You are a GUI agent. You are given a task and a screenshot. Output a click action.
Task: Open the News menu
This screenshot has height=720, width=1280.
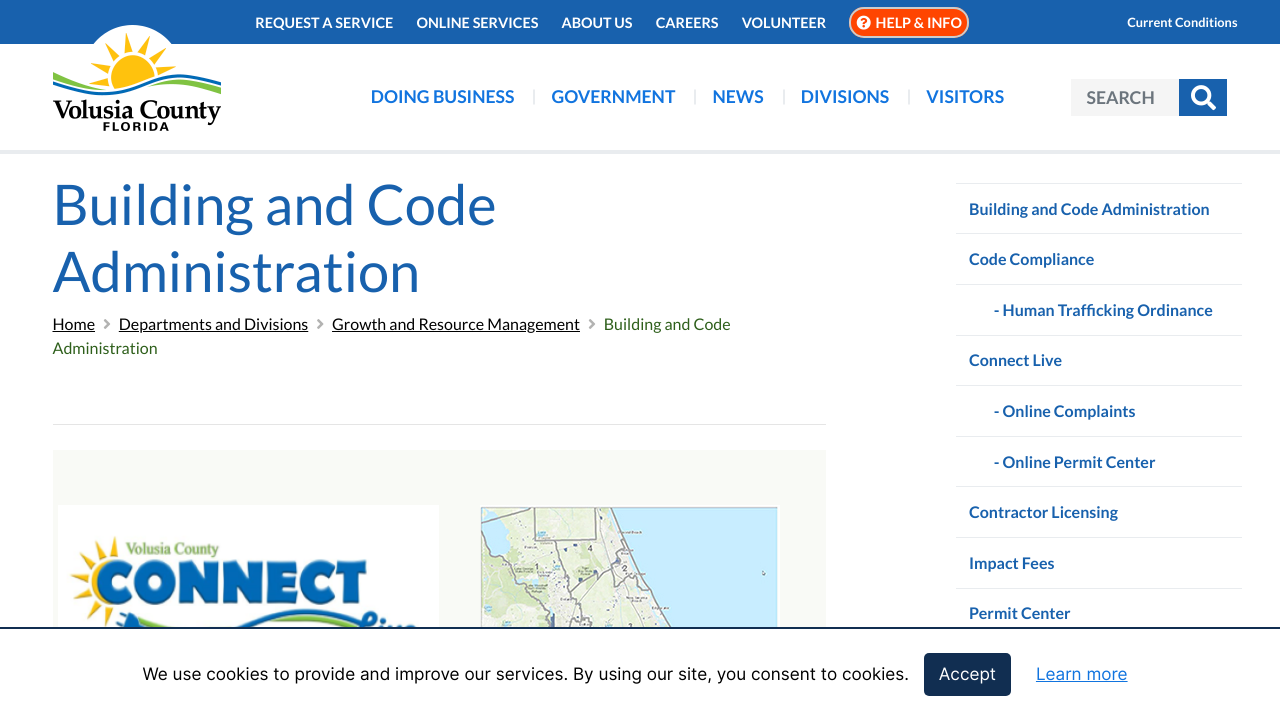click(x=738, y=97)
